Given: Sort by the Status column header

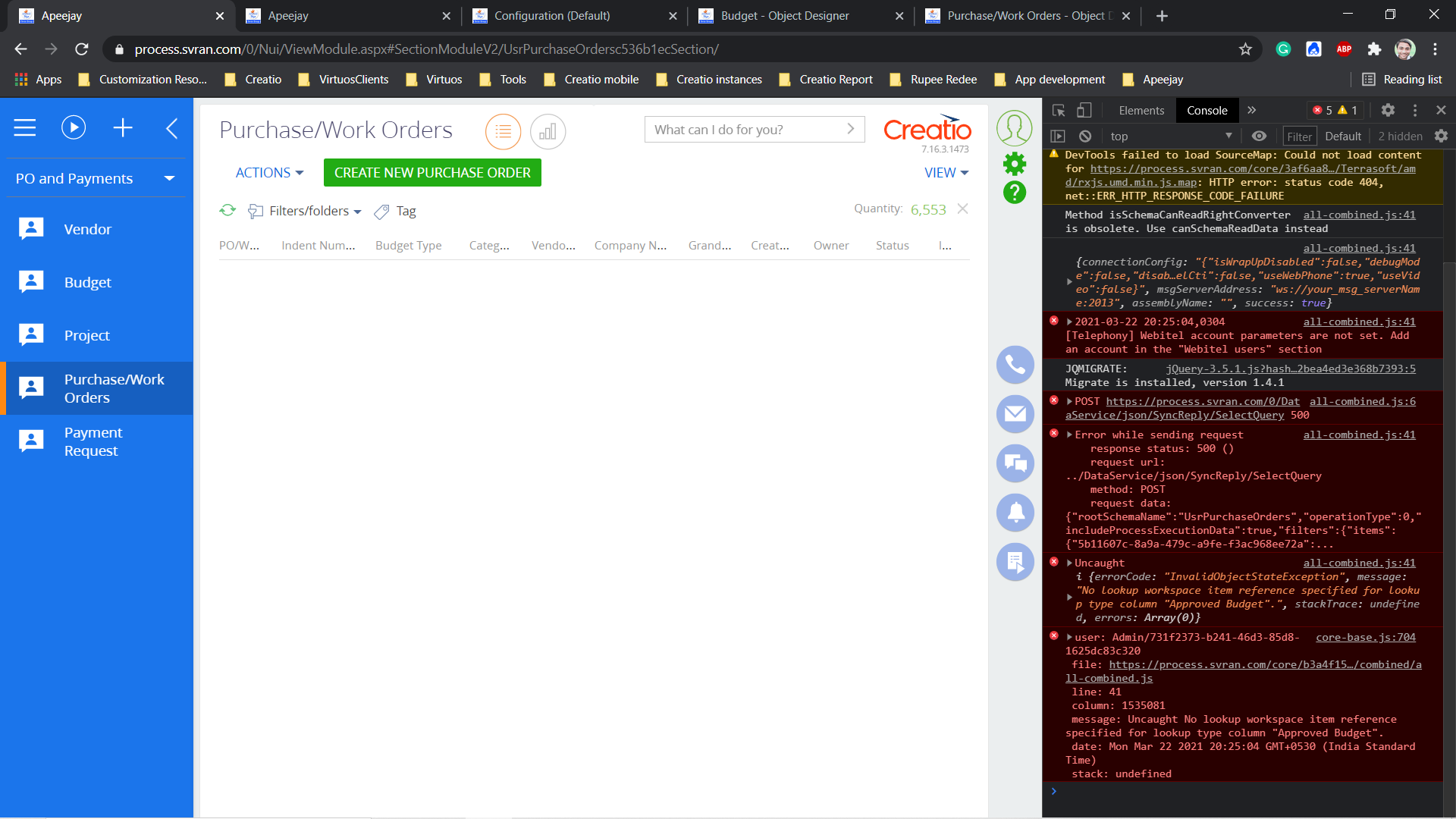Looking at the screenshot, I should point(892,246).
